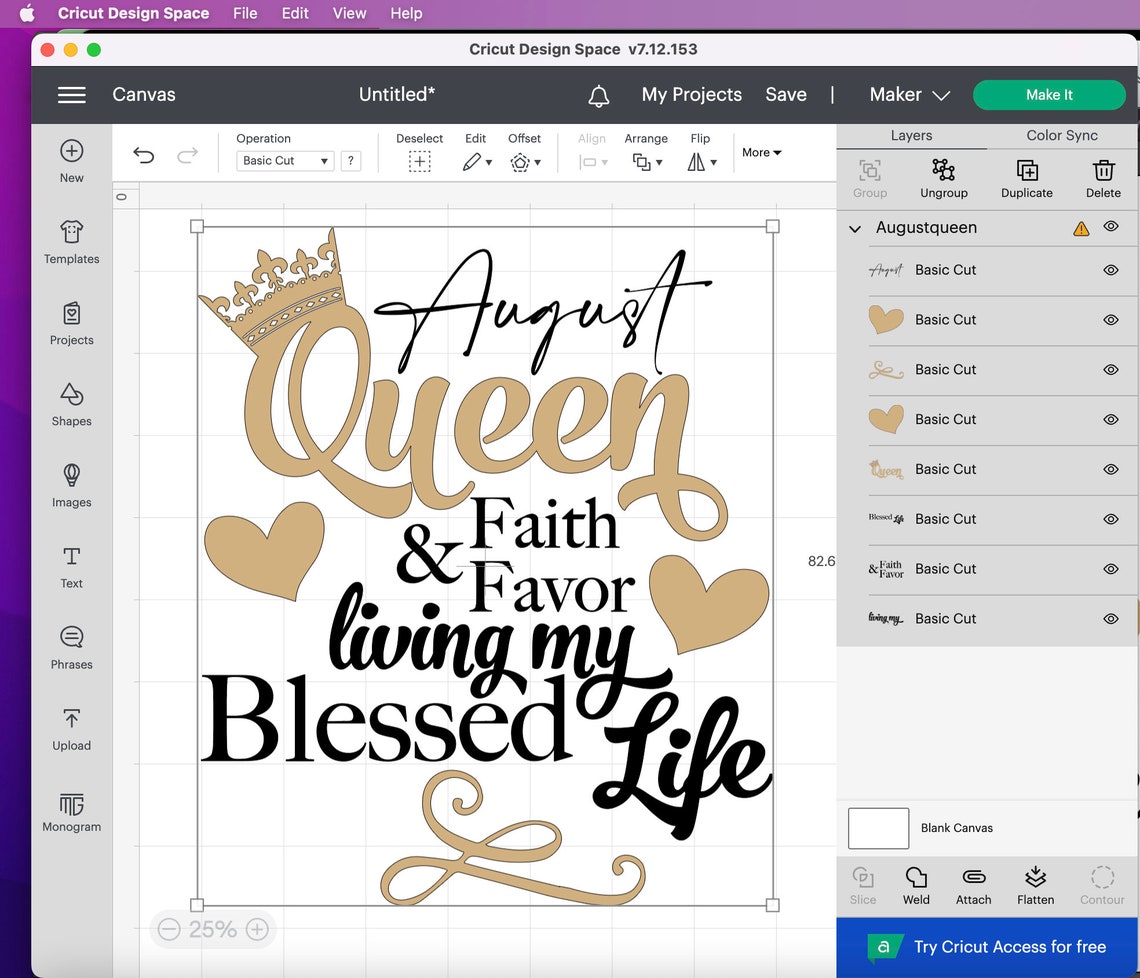Toggle visibility of the heart layer
Screen dimensions: 1140x978
(1110, 320)
